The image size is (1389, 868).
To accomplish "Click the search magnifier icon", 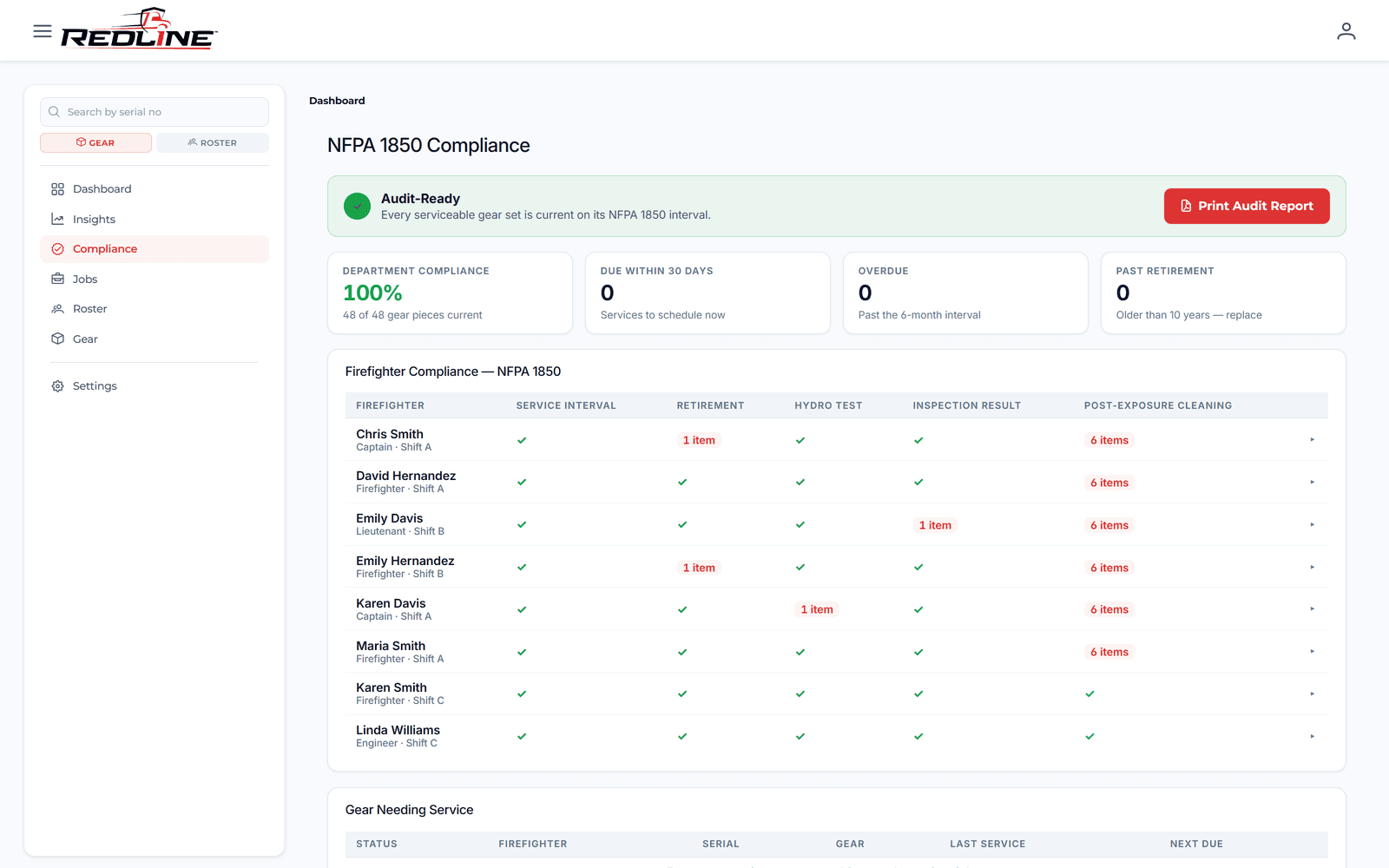I will click(54, 112).
